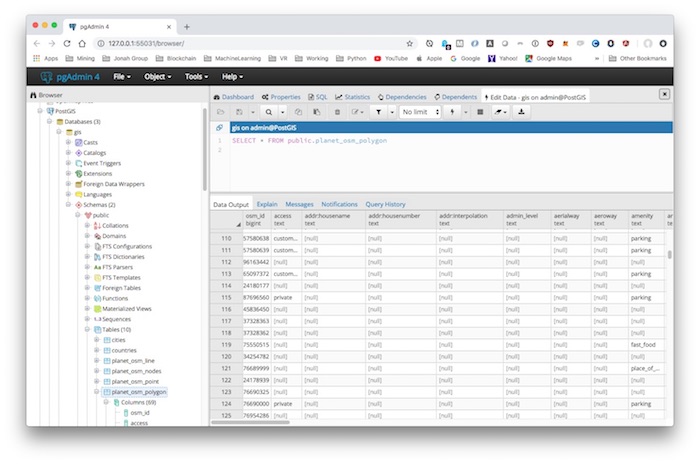Open the Explain results tab
Image resolution: width=700 pixels, height=464 pixels.
click(267, 204)
